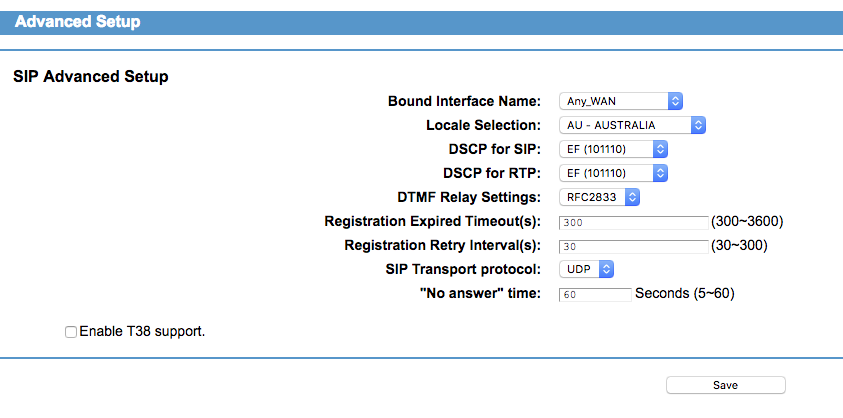Click the "Seconds (5~60)" hint text
Image resolution: width=843 pixels, height=418 pixels.
685,294
